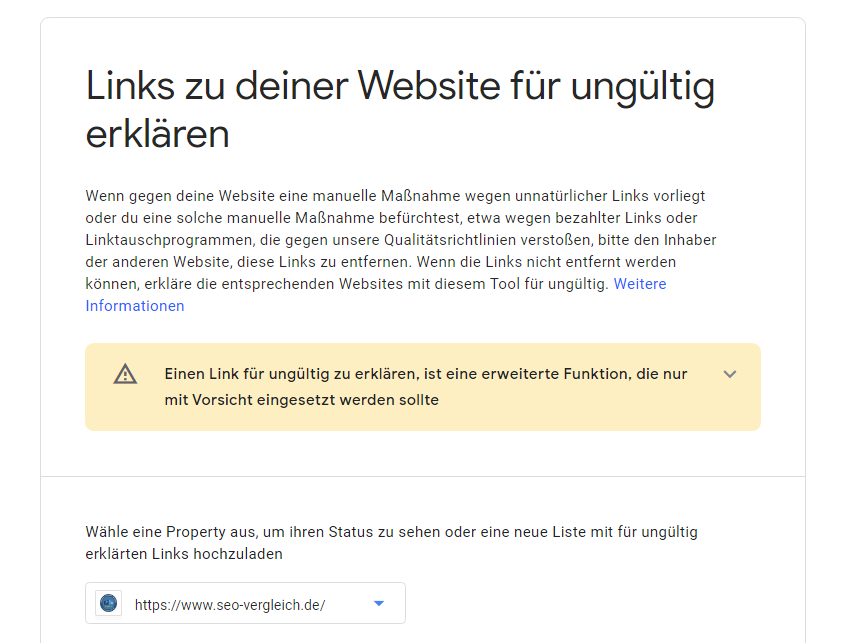The height and width of the screenshot is (643, 847).
Task: Click the seo-vergleich.de site favicon
Action: [109, 603]
